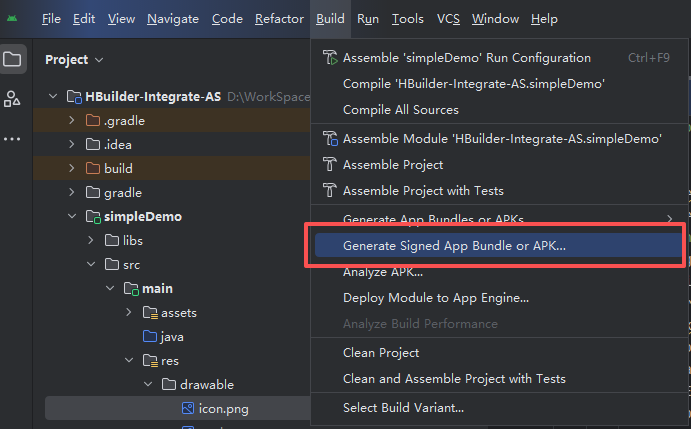Image resolution: width=691 pixels, height=429 pixels.
Task: Open the VCS menu
Action: (x=448, y=19)
